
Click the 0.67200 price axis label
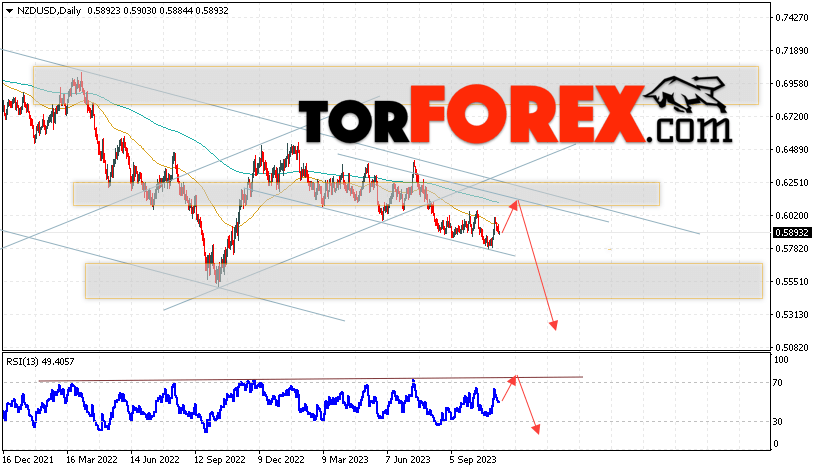click(792, 117)
